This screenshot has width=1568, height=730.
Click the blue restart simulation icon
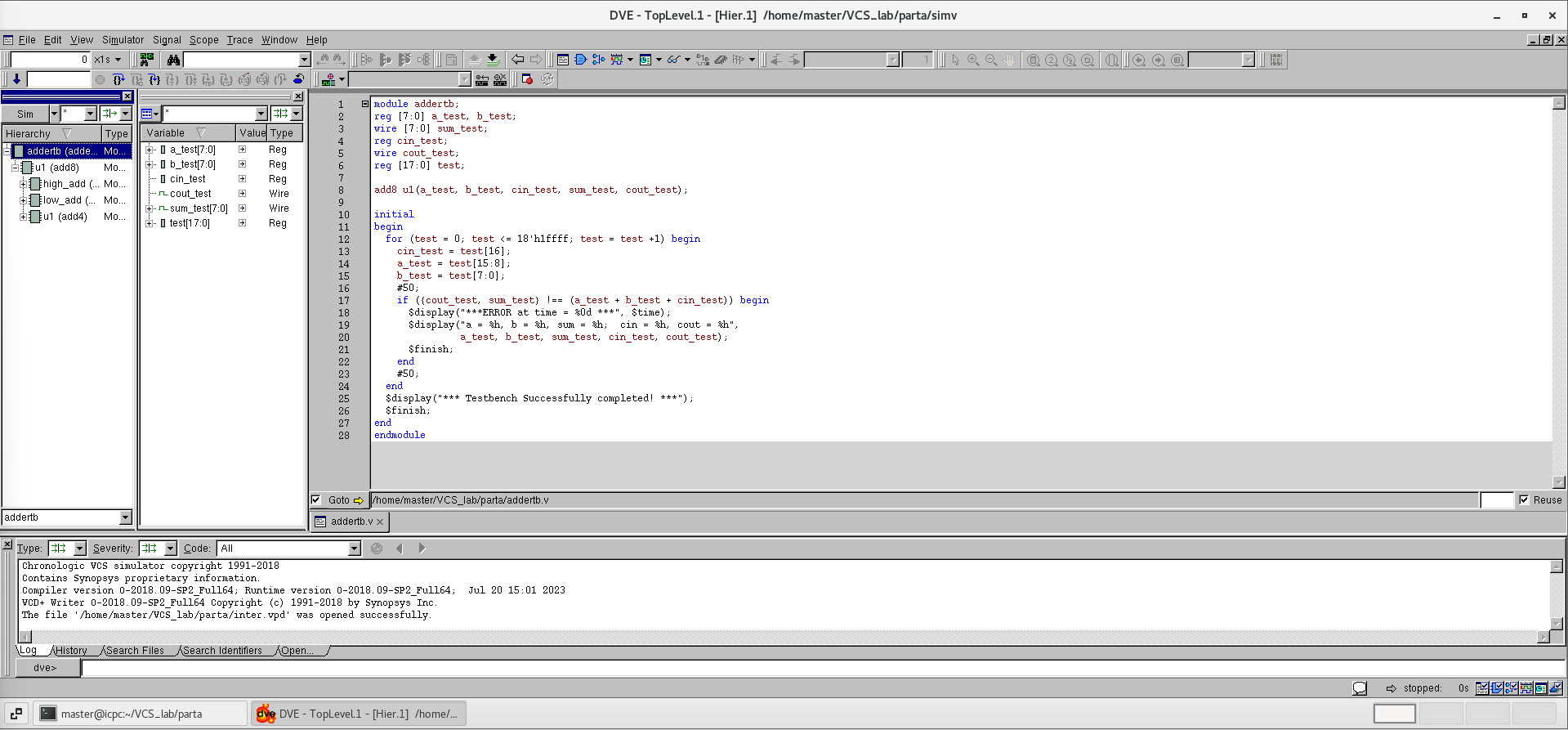pyautogui.click(x=298, y=79)
